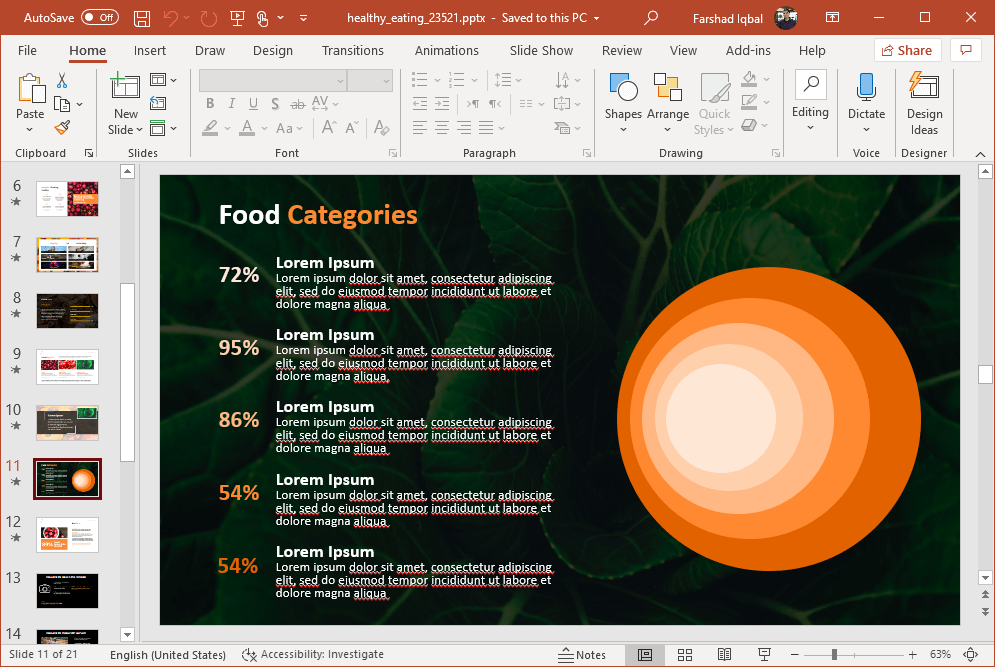Expand the Arrange dropdown
Screen dimensions: 995x667
click(x=667, y=98)
